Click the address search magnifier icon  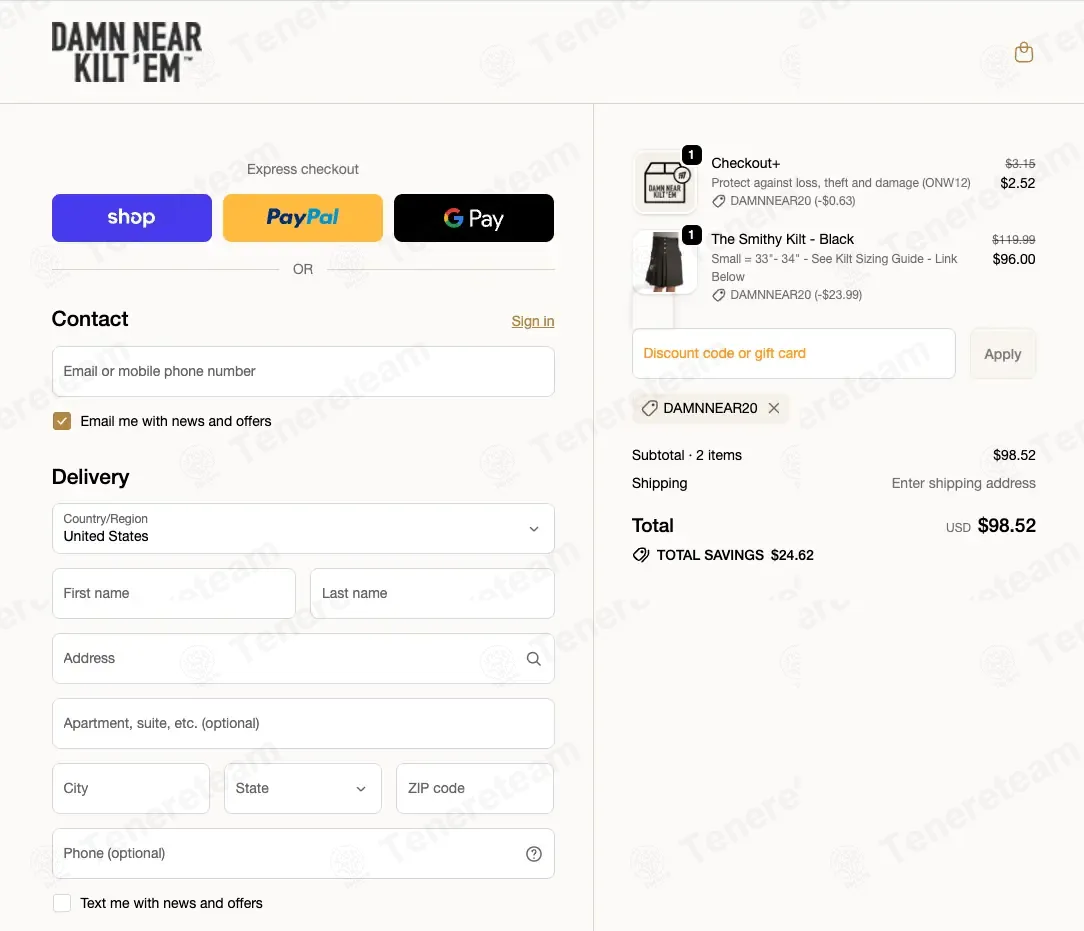[x=534, y=659]
